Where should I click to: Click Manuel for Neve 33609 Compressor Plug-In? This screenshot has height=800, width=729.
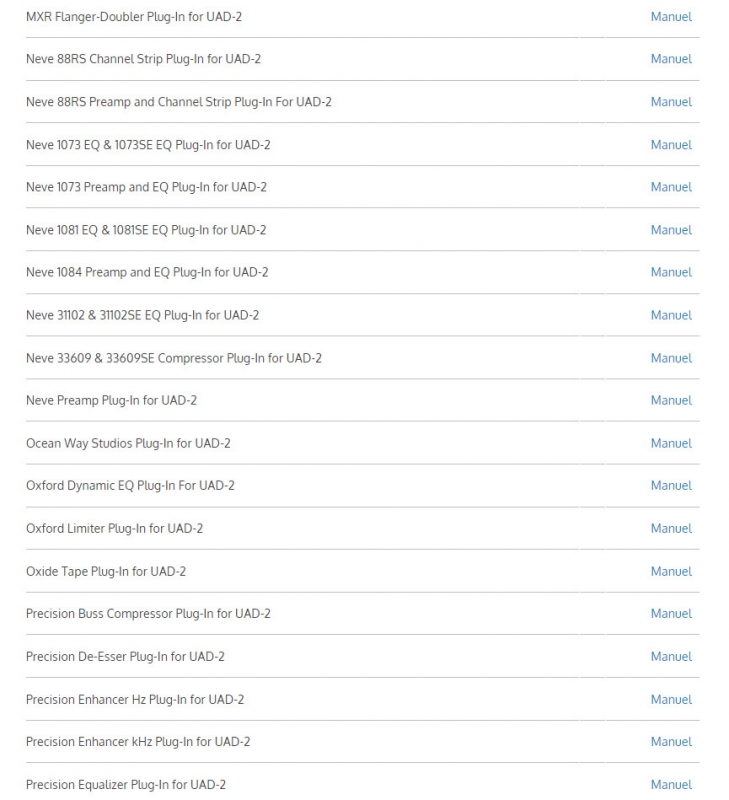pyautogui.click(x=670, y=358)
